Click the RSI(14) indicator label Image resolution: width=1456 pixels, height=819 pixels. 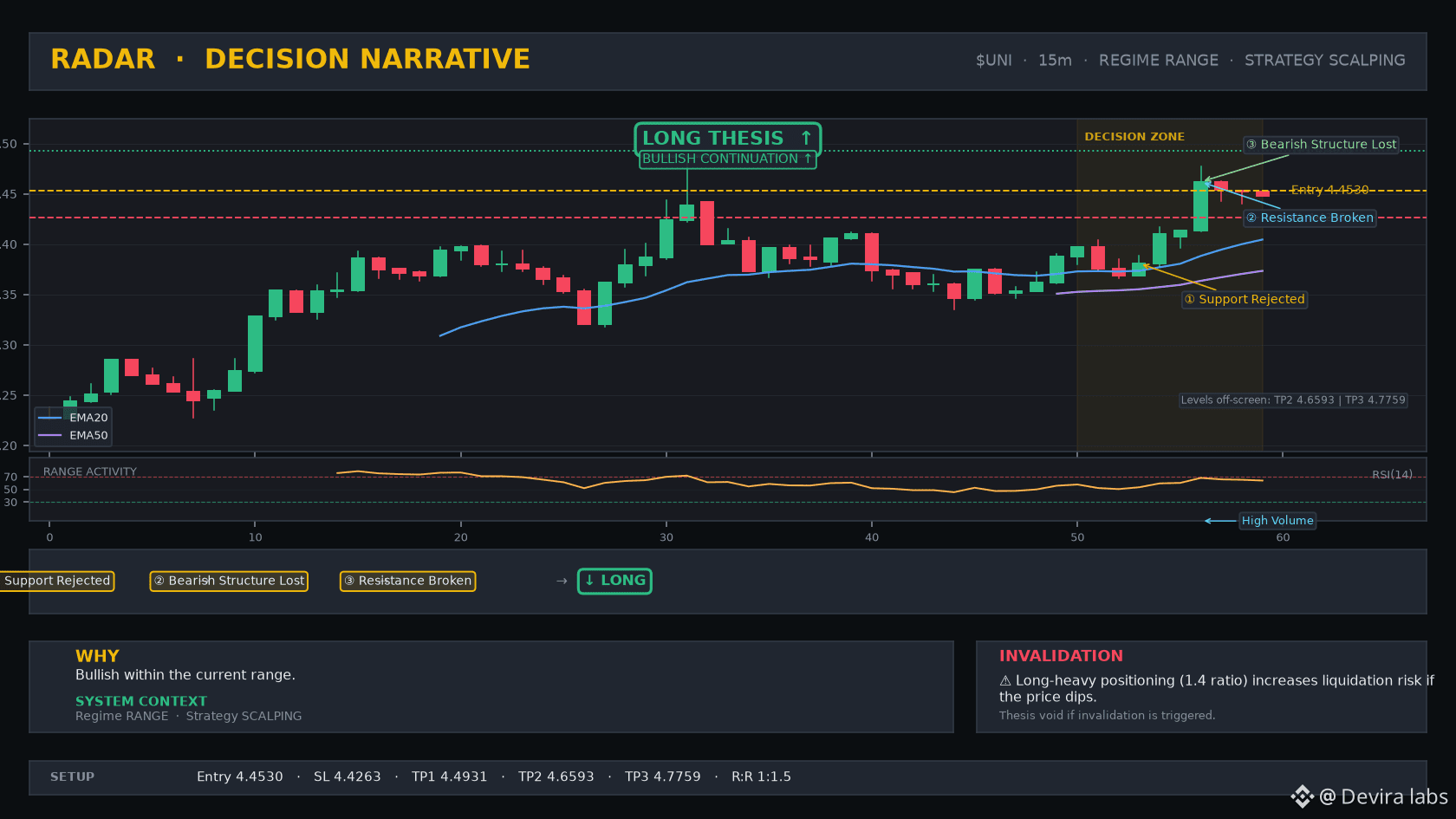click(x=1392, y=475)
